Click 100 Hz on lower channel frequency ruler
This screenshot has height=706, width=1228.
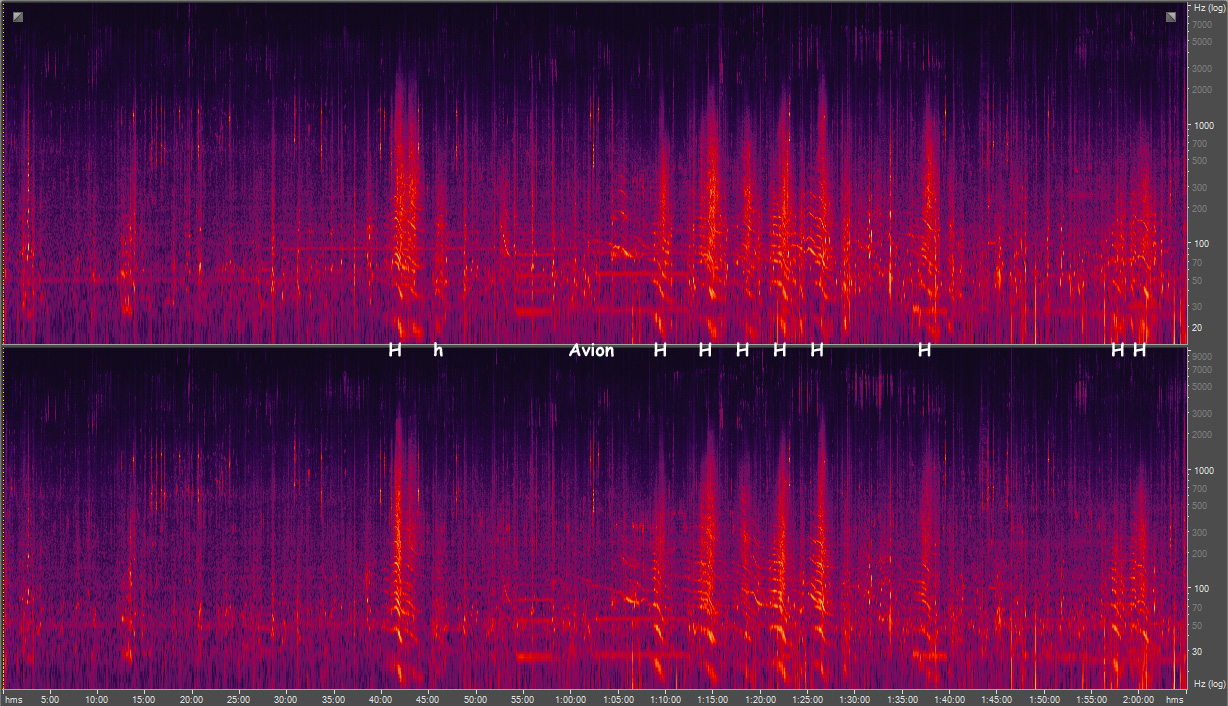click(1198, 589)
